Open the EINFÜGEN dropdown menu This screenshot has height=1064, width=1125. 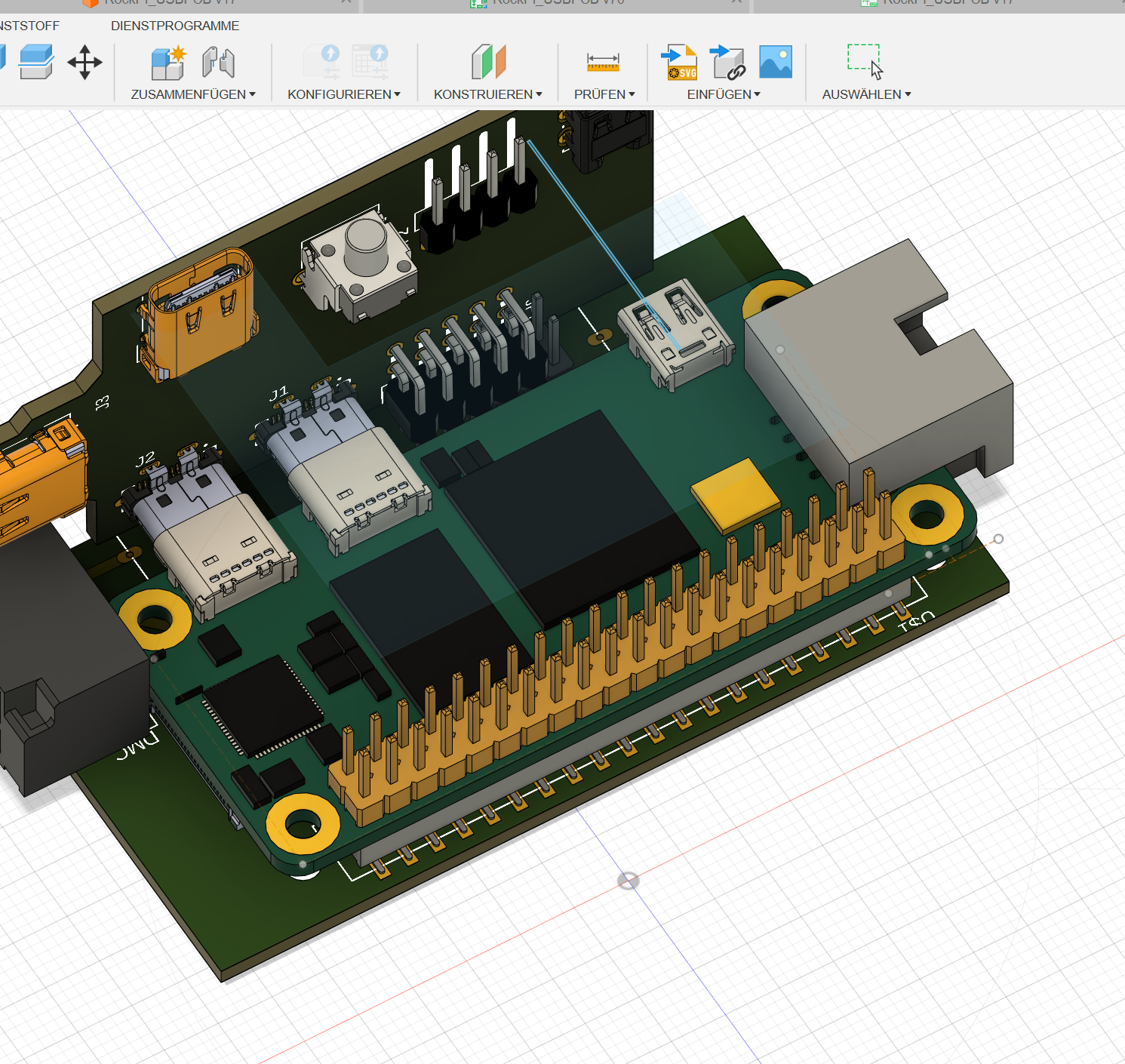[x=724, y=94]
